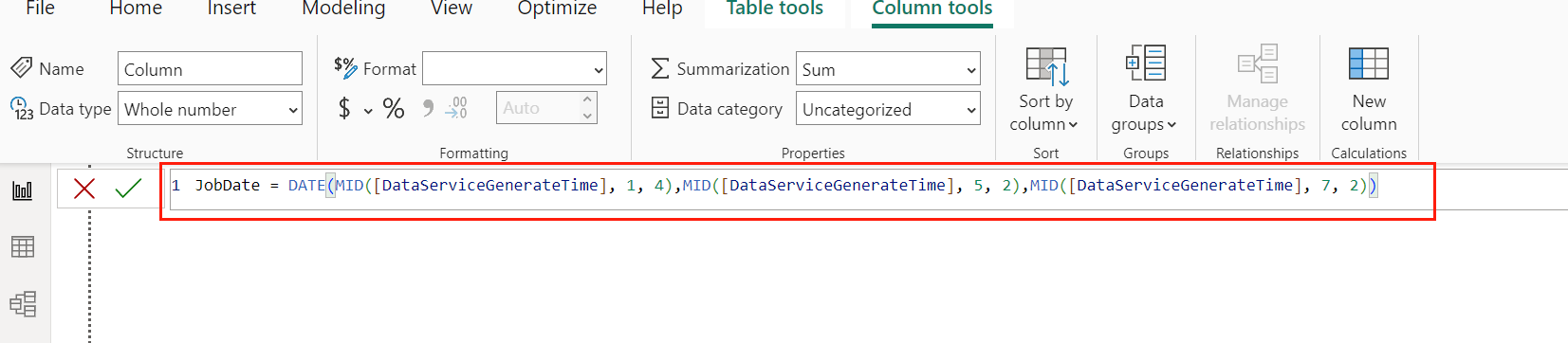Screen dimensions: 1568x343
Task: Click the Data type icon
Action: [22, 109]
